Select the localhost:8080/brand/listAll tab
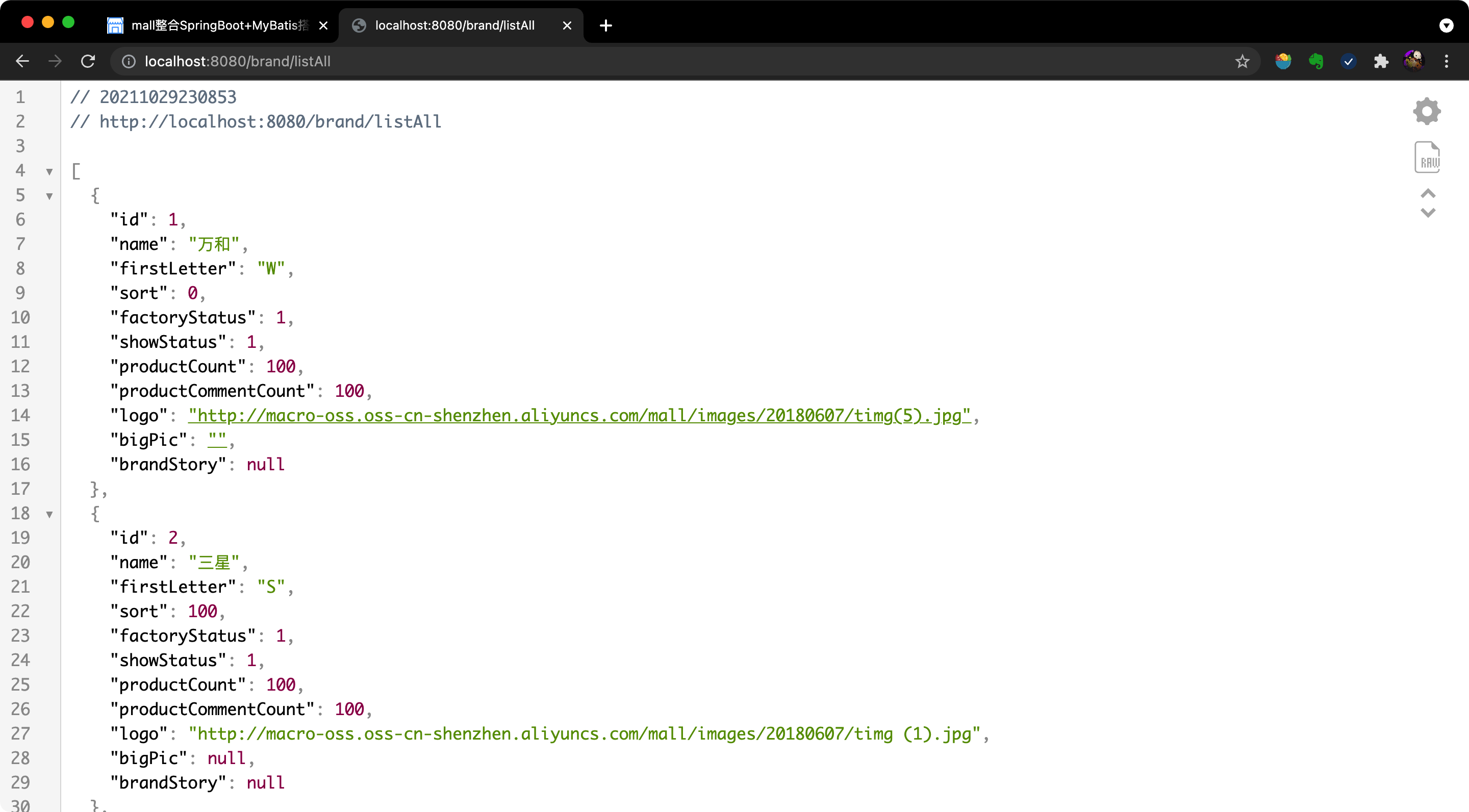 (461, 25)
